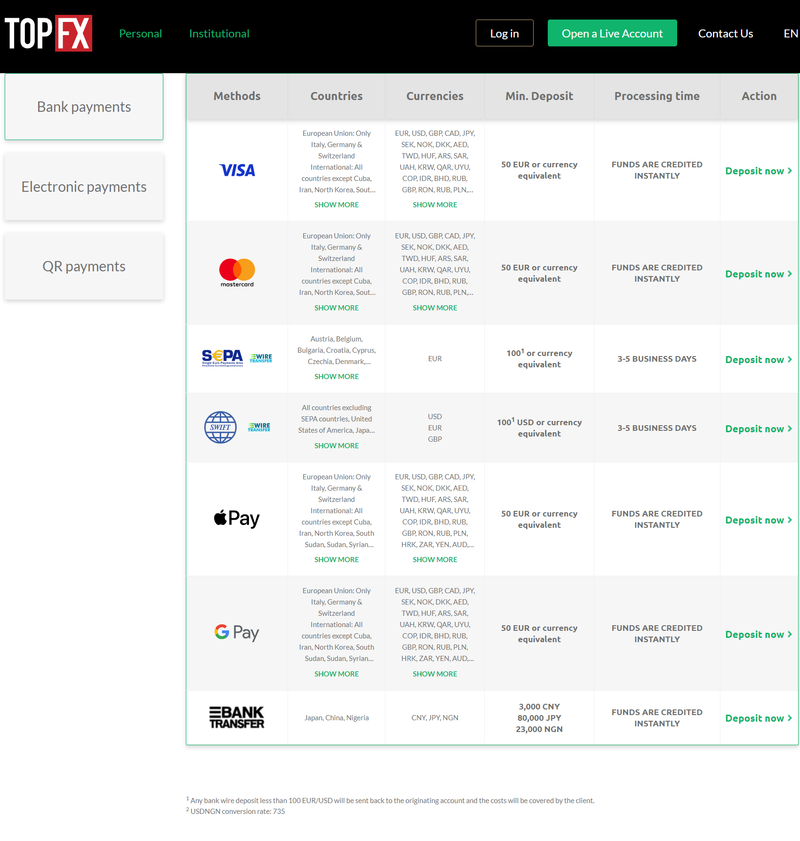Expand Mastercard countries with Show More
The height and width of the screenshot is (841, 800).
pos(337,308)
